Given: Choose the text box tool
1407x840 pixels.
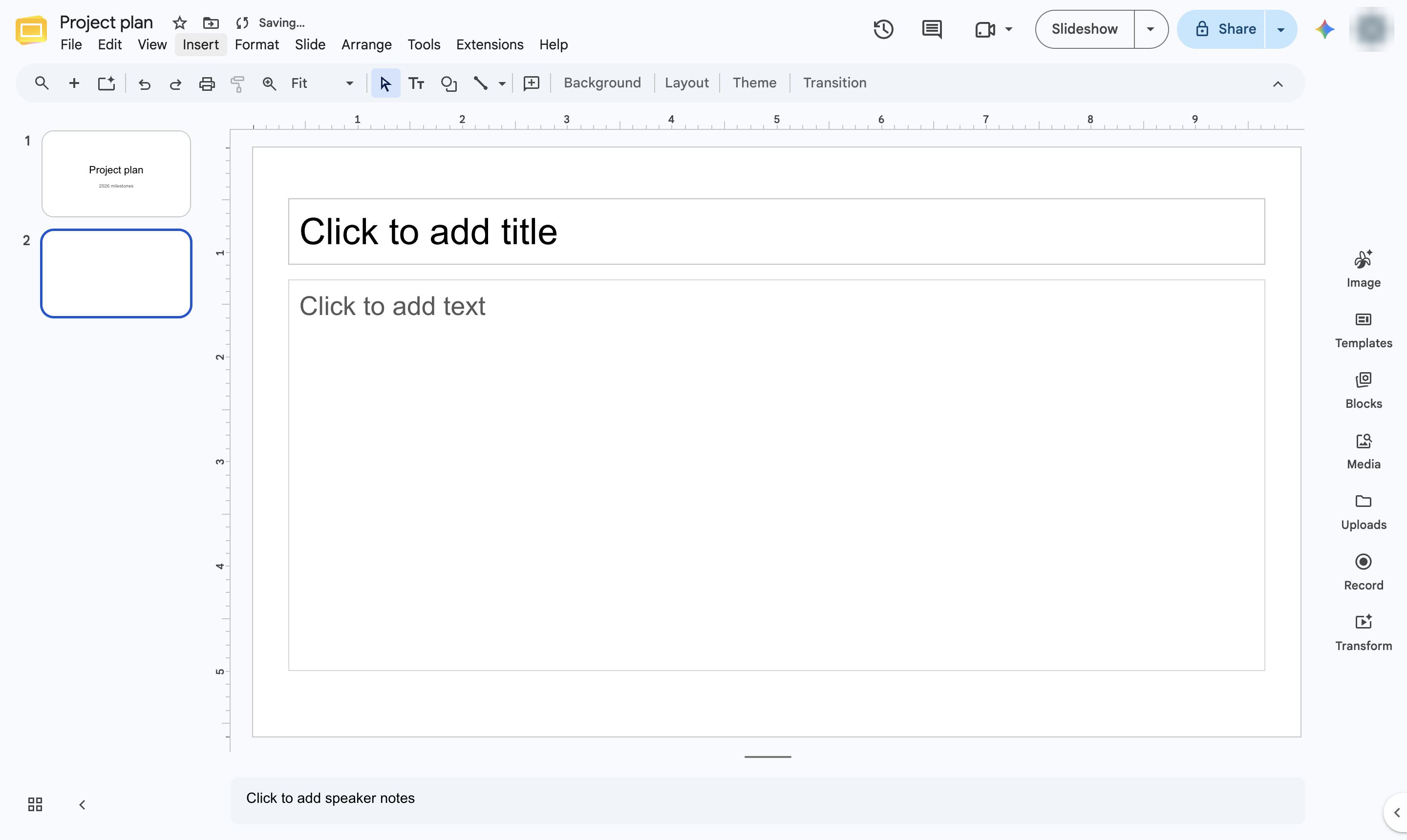Looking at the screenshot, I should pos(417,83).
